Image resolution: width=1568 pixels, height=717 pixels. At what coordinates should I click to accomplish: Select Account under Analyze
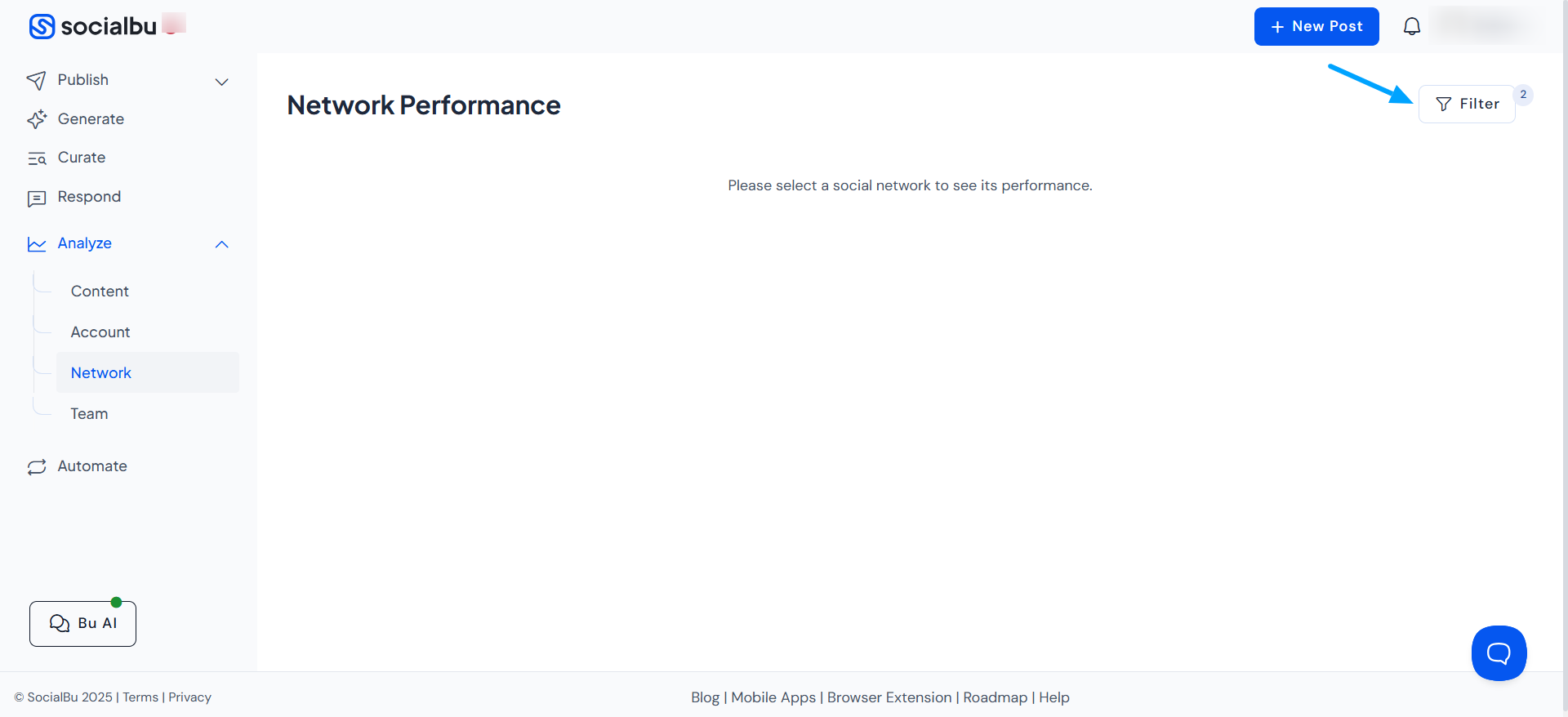click(100, 332)
